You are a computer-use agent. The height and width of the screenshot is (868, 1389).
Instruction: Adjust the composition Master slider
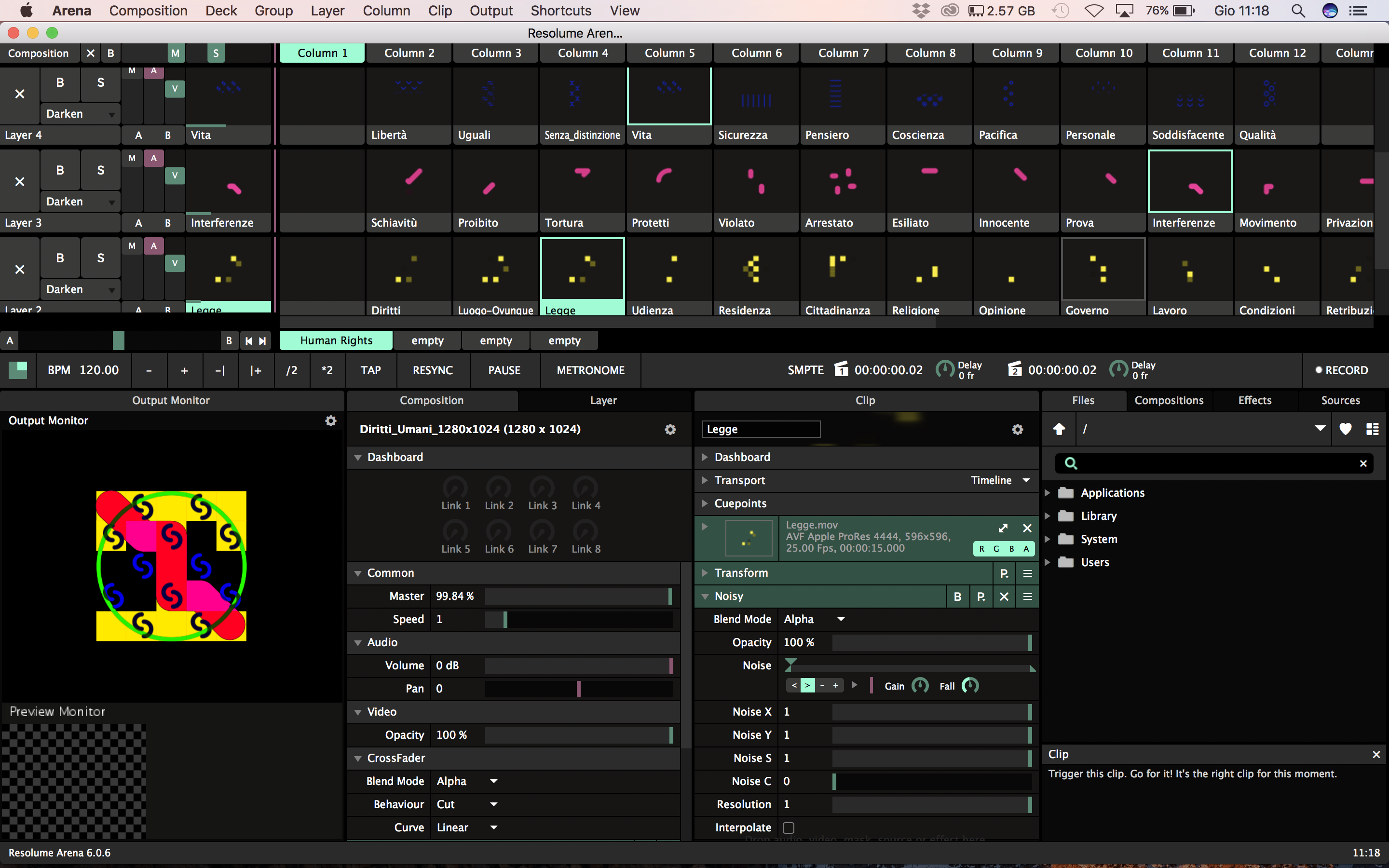point(578,596)
